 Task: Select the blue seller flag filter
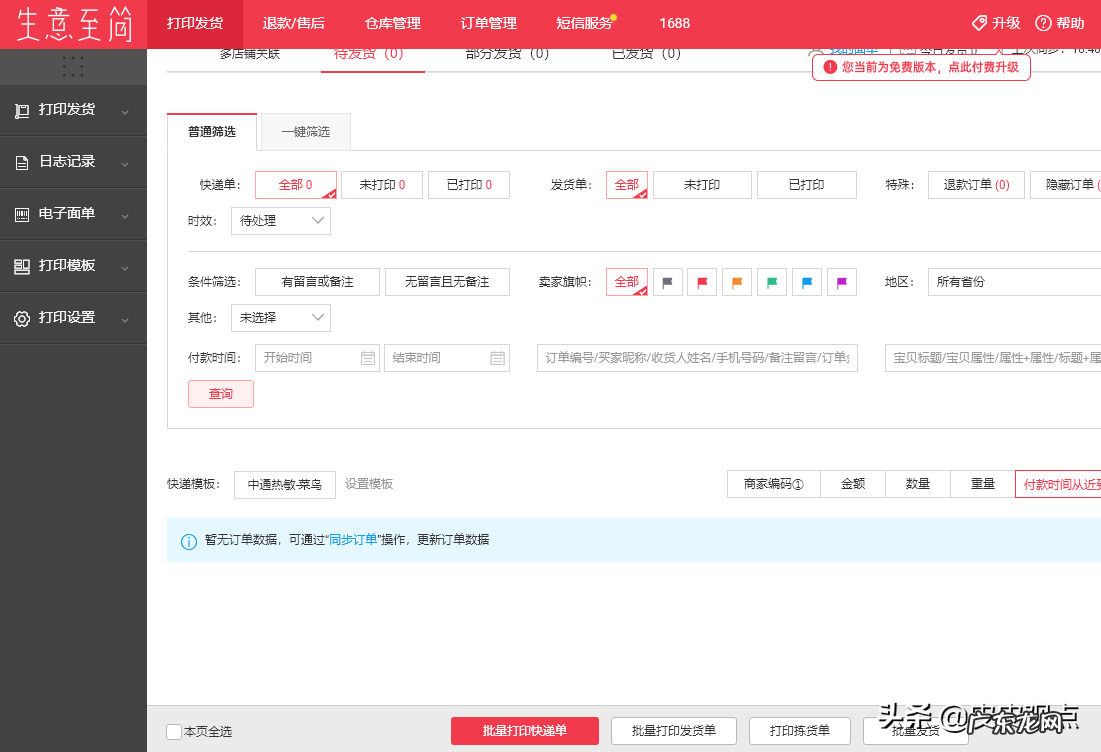click(x=806, y=282)
